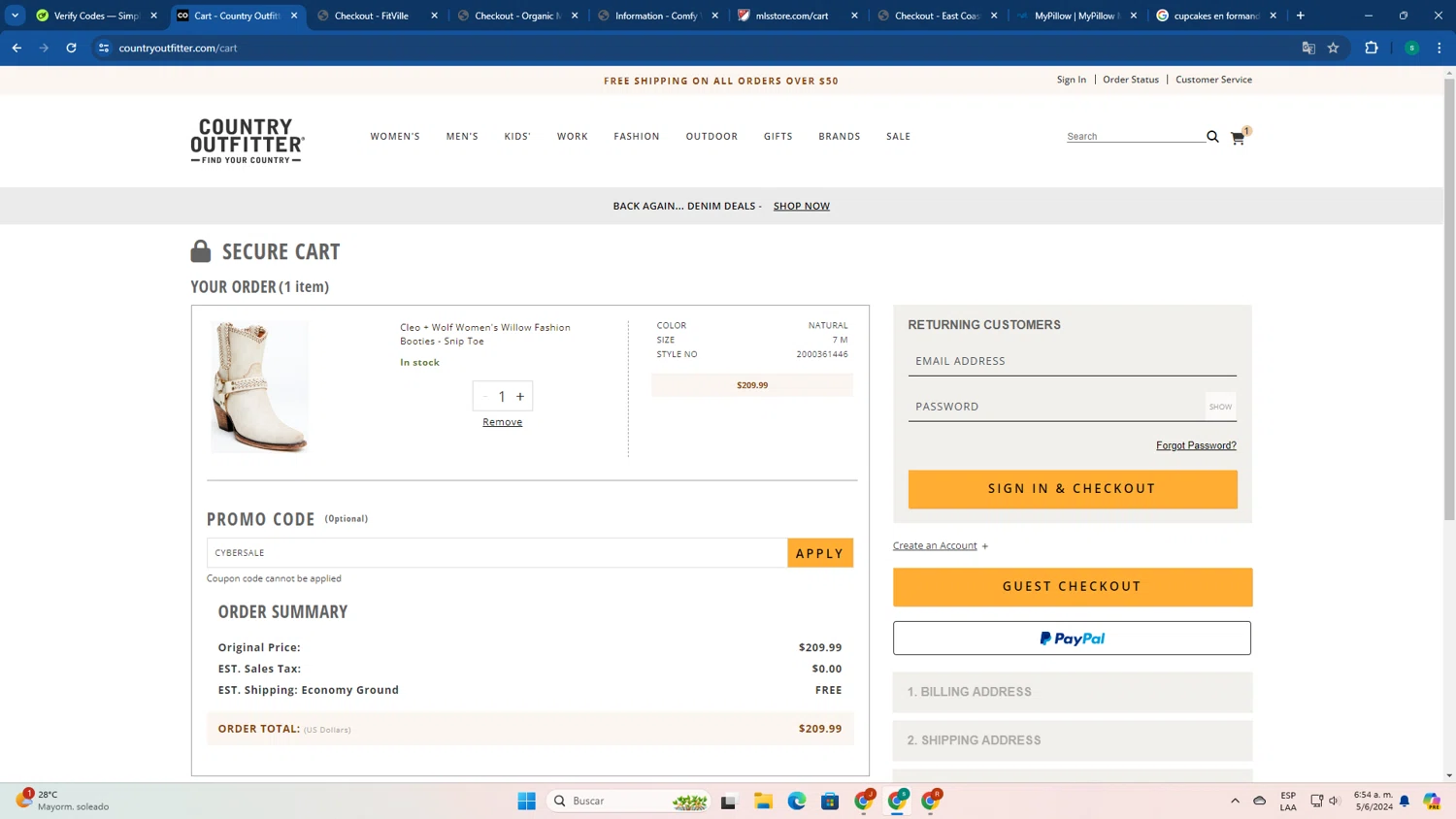Open Cleo + Wolf booties product title
The image size is (1456, 819).
click(485, 334)
